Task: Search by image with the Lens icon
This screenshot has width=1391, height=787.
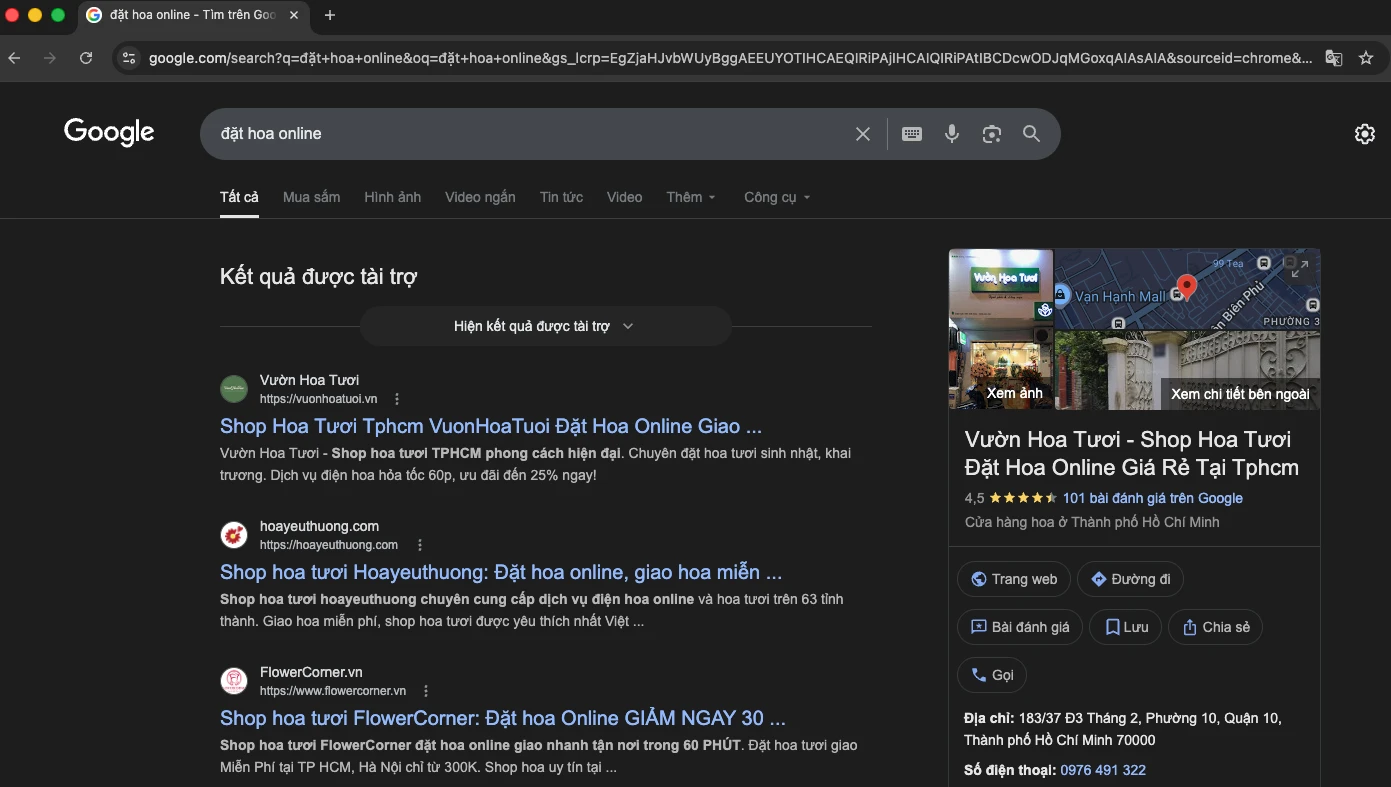Action: point(992,134)
